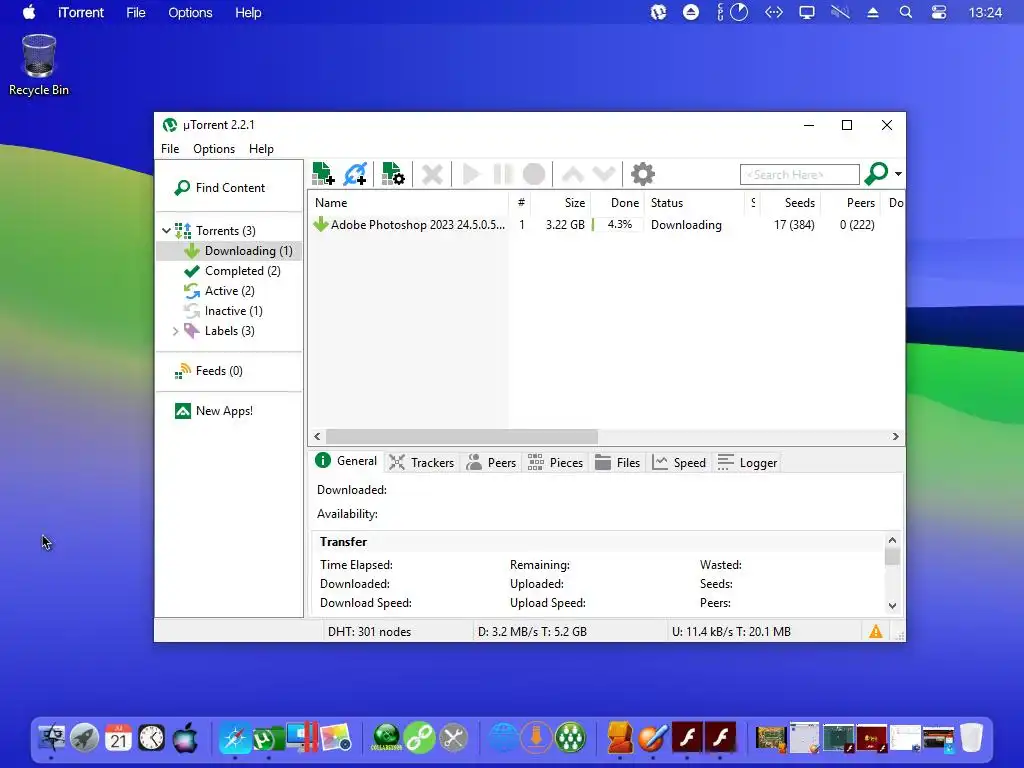Click the muted volume icon in the menu bar
The image size is (1024, 768).
840,12
